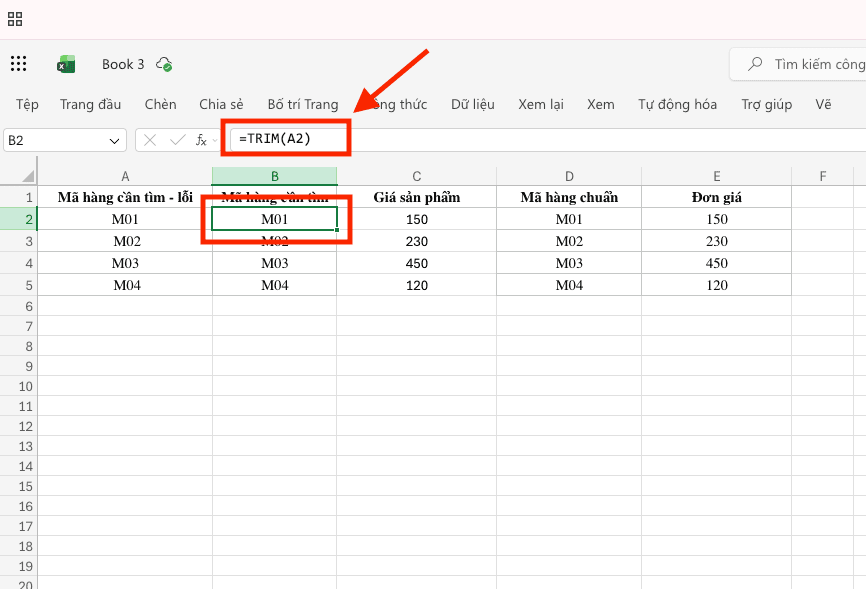This screenshot has height=589, width=866.
Task: Click header cell 'Giá sản phẩm'
Action: click(x=417, y=197)
